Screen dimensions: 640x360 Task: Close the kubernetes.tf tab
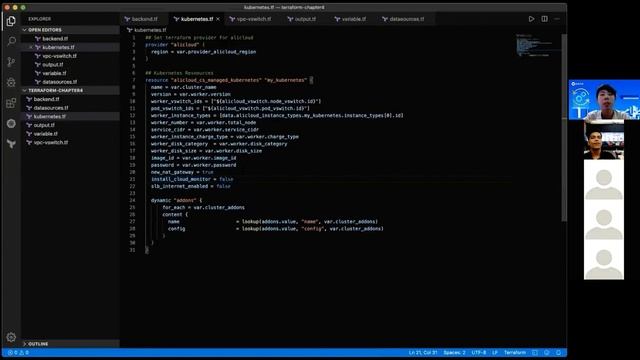(218, 19)
